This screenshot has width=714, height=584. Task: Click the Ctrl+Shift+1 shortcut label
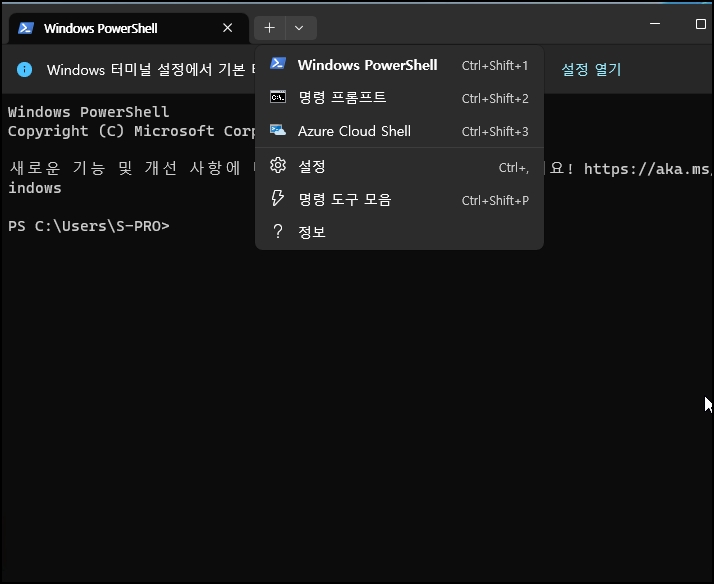[x=495, y=66]
